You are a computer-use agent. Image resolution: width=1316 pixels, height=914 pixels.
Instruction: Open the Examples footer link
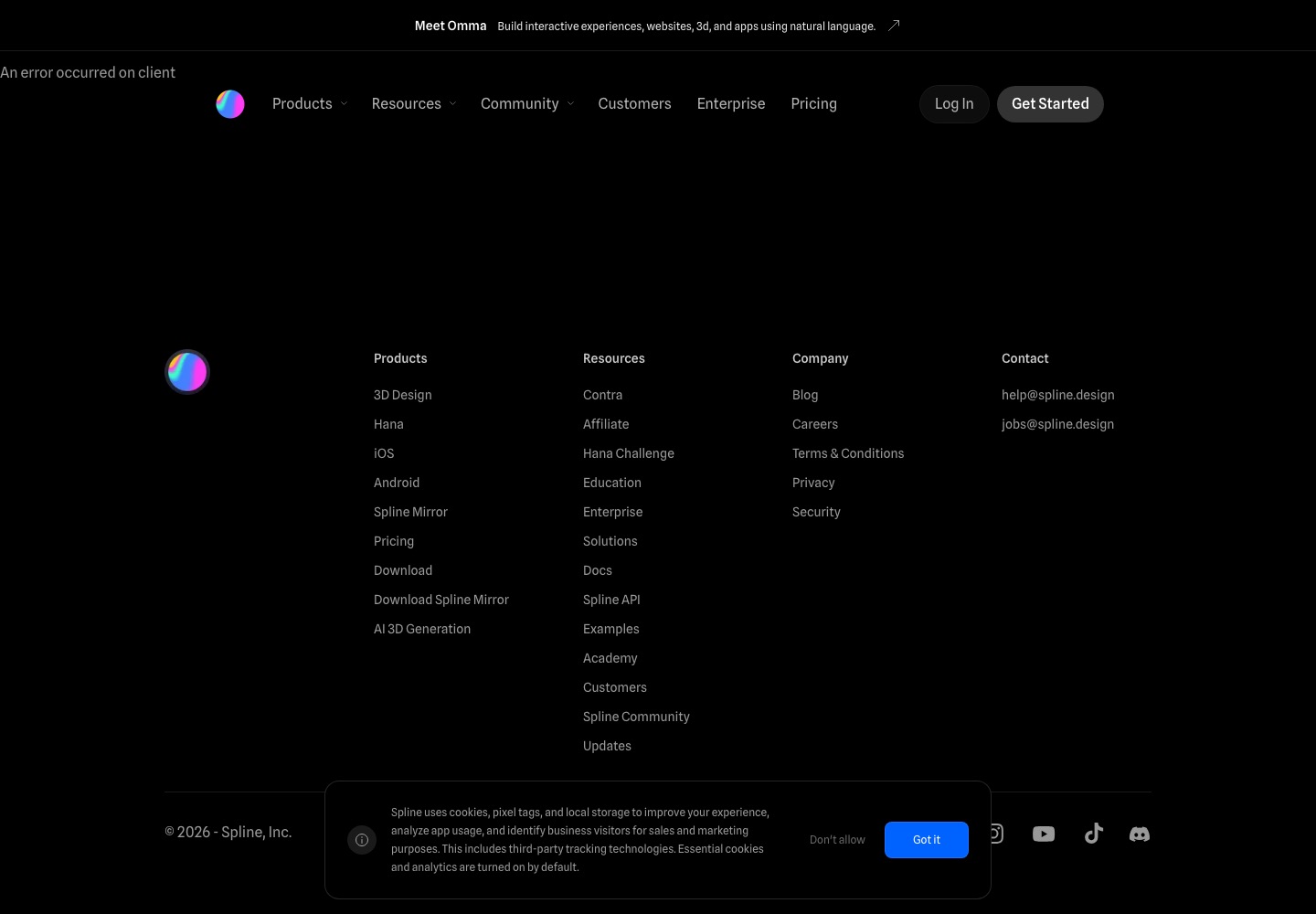point(611,629)
